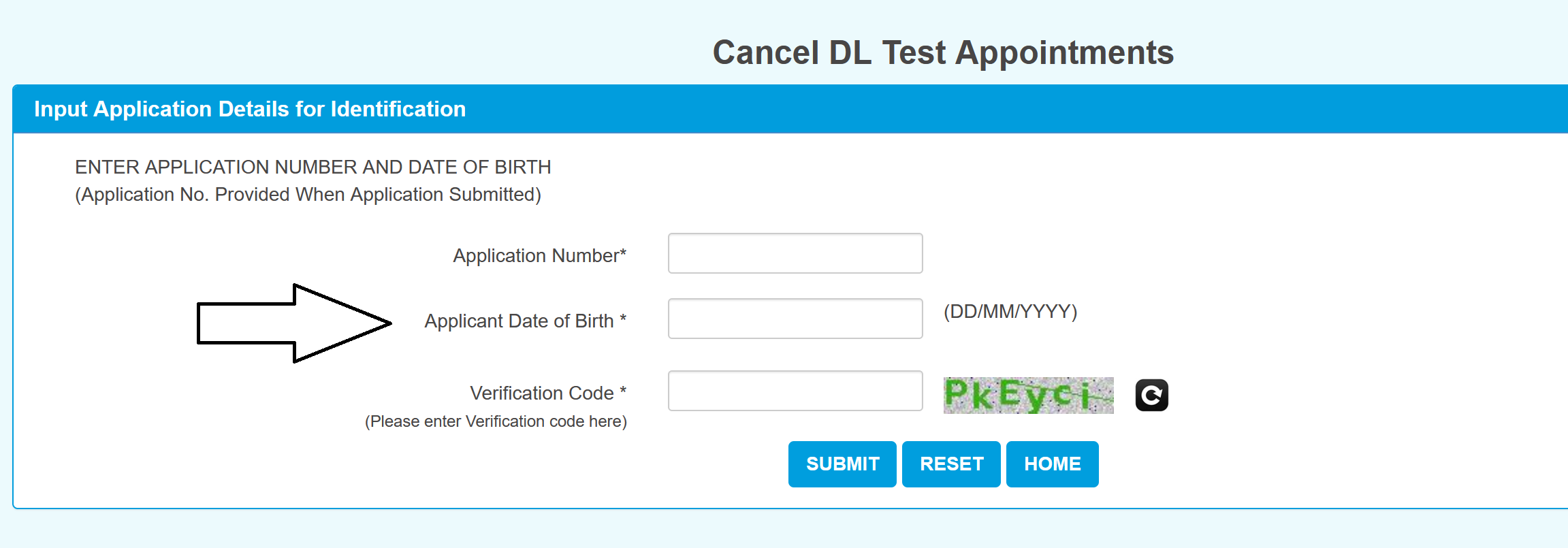Viewport: 1568px width, 548px height.
Task: Click the HOME button
Action: pos(1052,464)
